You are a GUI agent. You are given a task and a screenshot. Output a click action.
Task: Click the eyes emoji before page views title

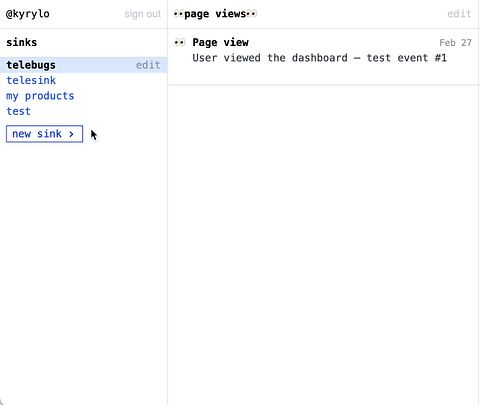179,14
